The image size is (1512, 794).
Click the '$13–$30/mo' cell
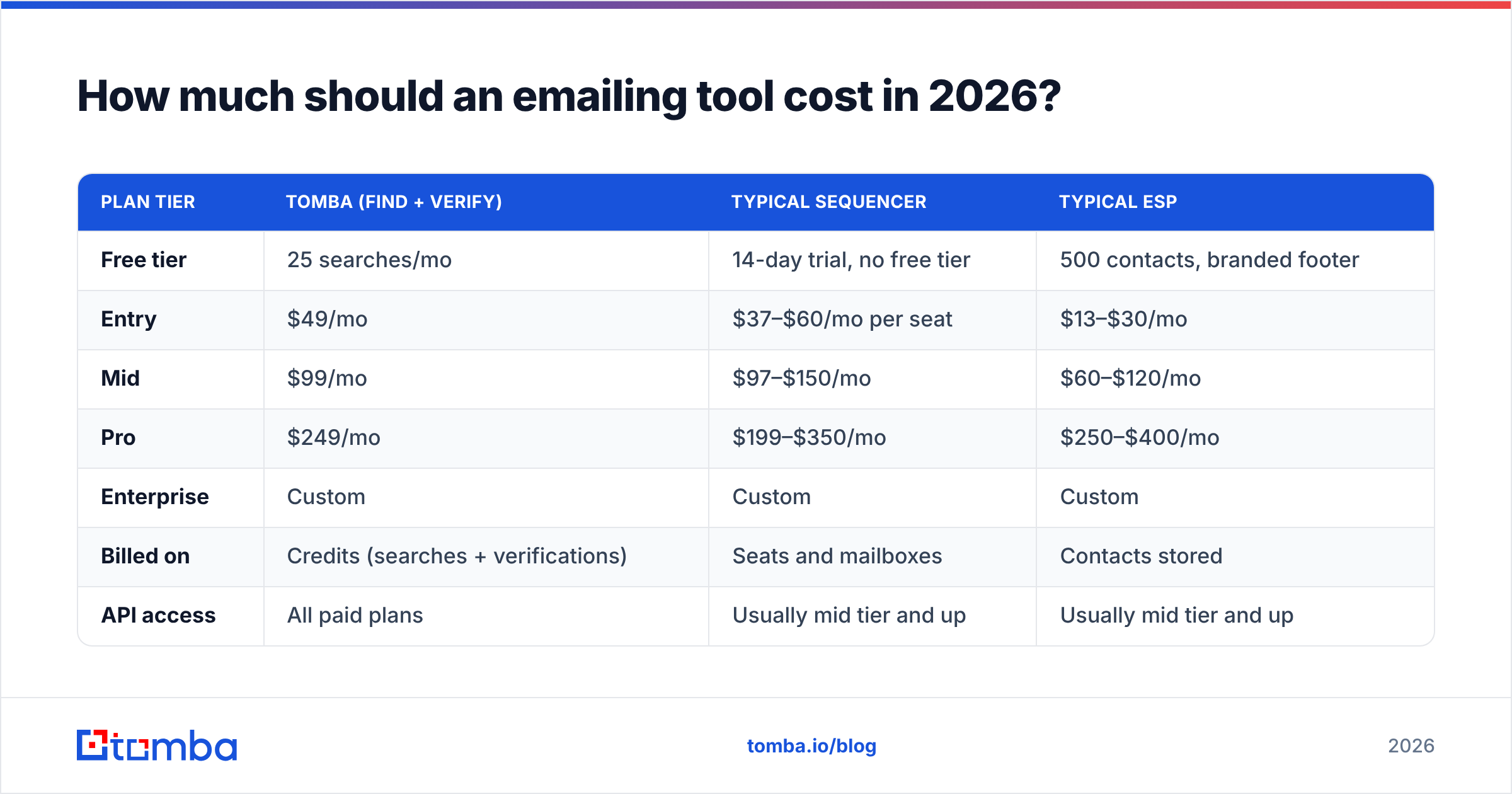click(x=1123, y=319)
